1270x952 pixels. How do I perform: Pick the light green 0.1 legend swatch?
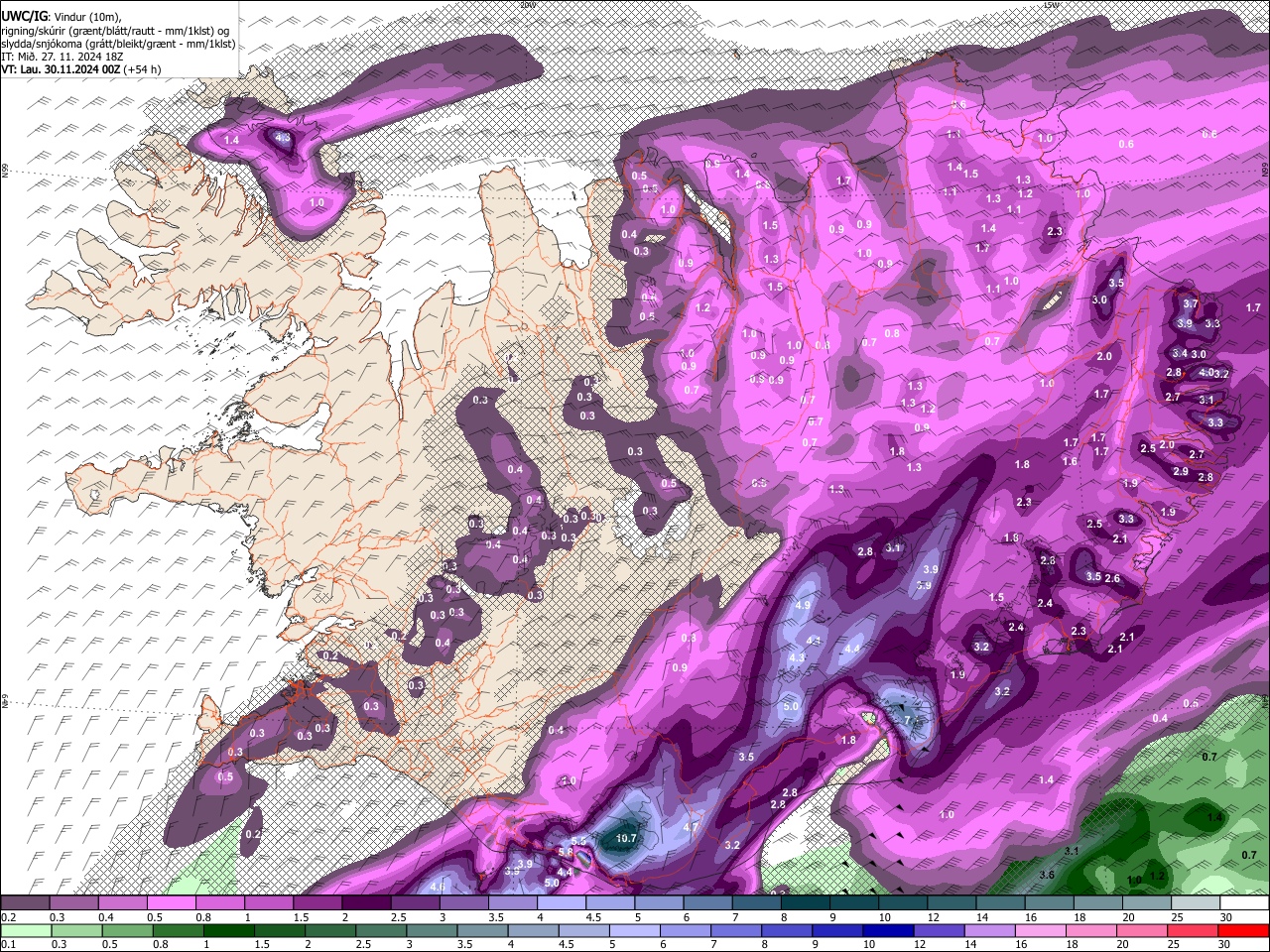pos(25,931)
